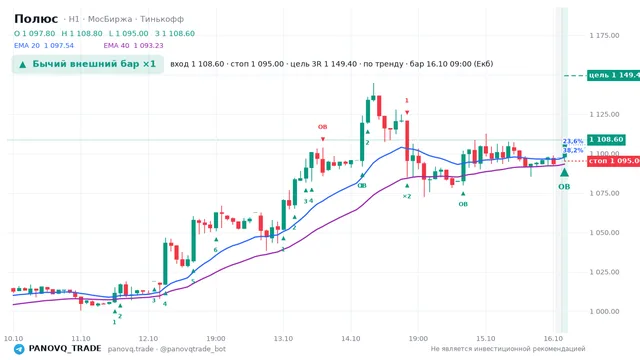
Task: Click the EMA 40 legend label
Action: [116, 46]
